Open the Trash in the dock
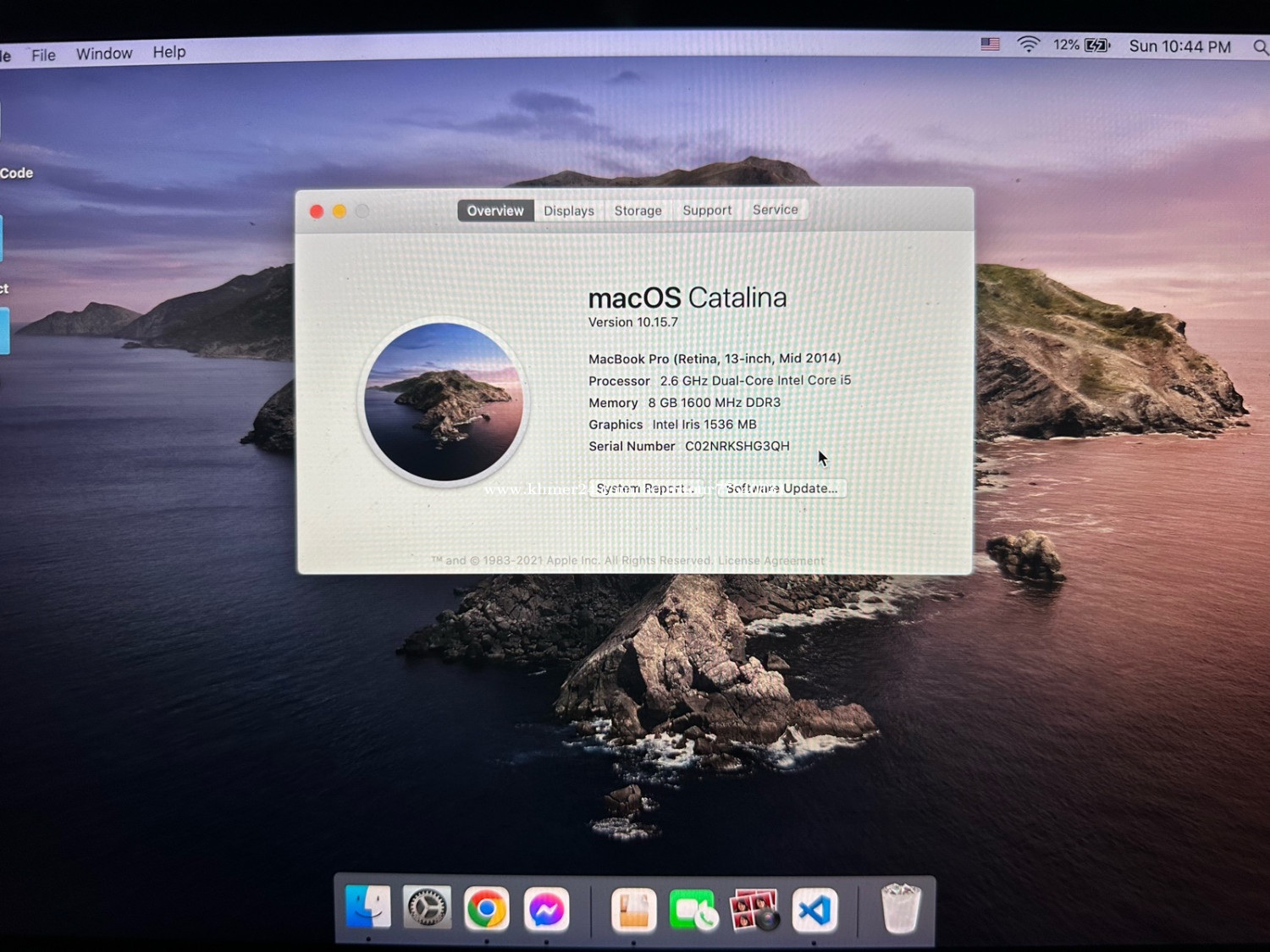 pos(900,909)
